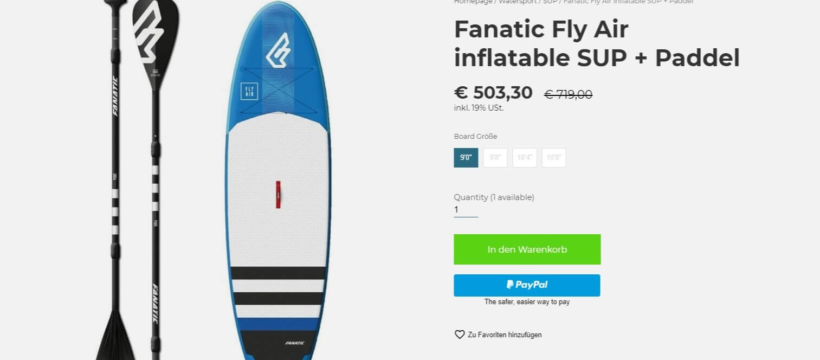This screenshot has height=360, width=820.
Task: Pay with the PayPal button
Action: 527,285
